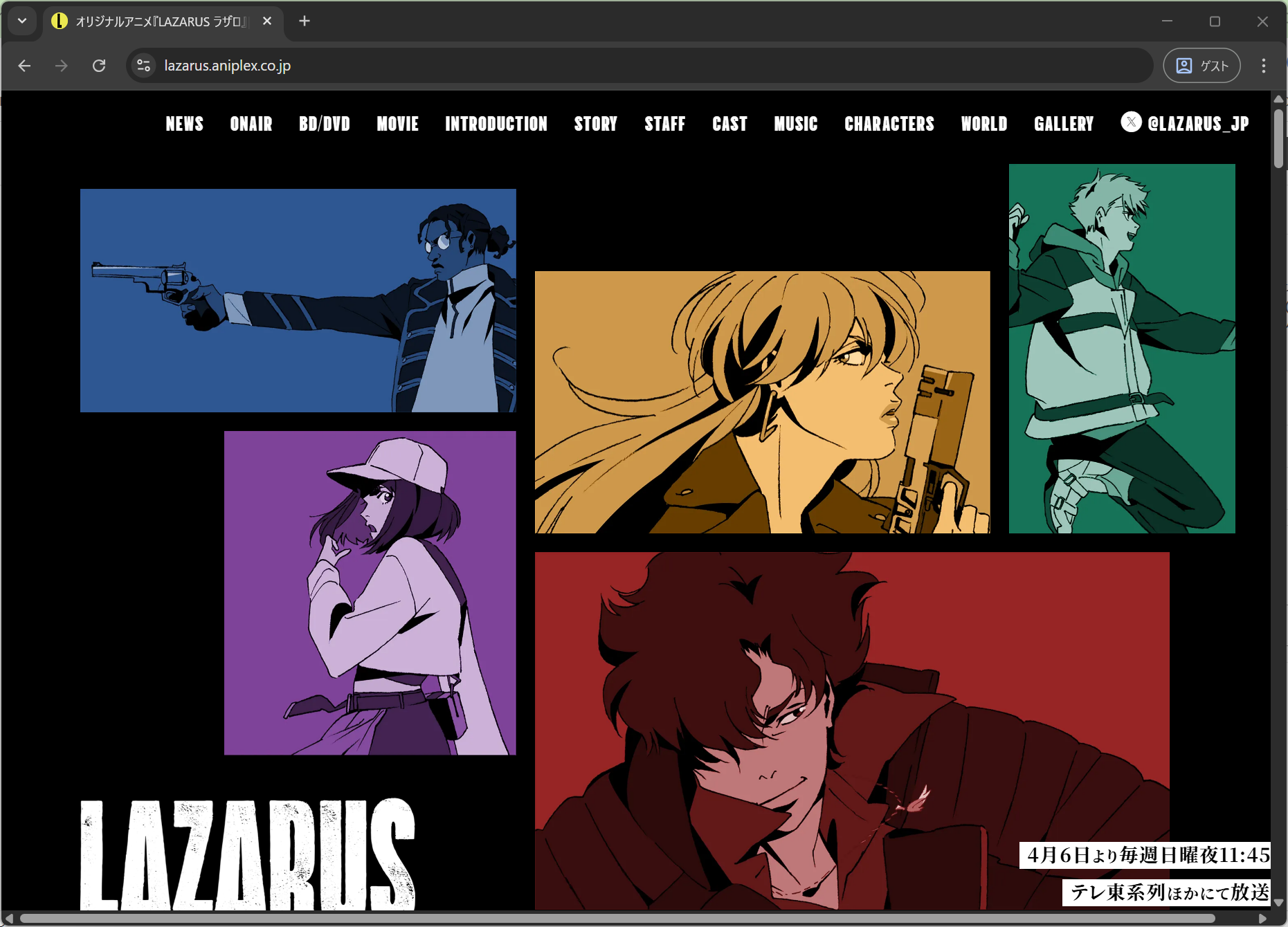Open the @LAZARUS_JP account link
This screenshot has width=1288, height=927.
coord(1198,124)
